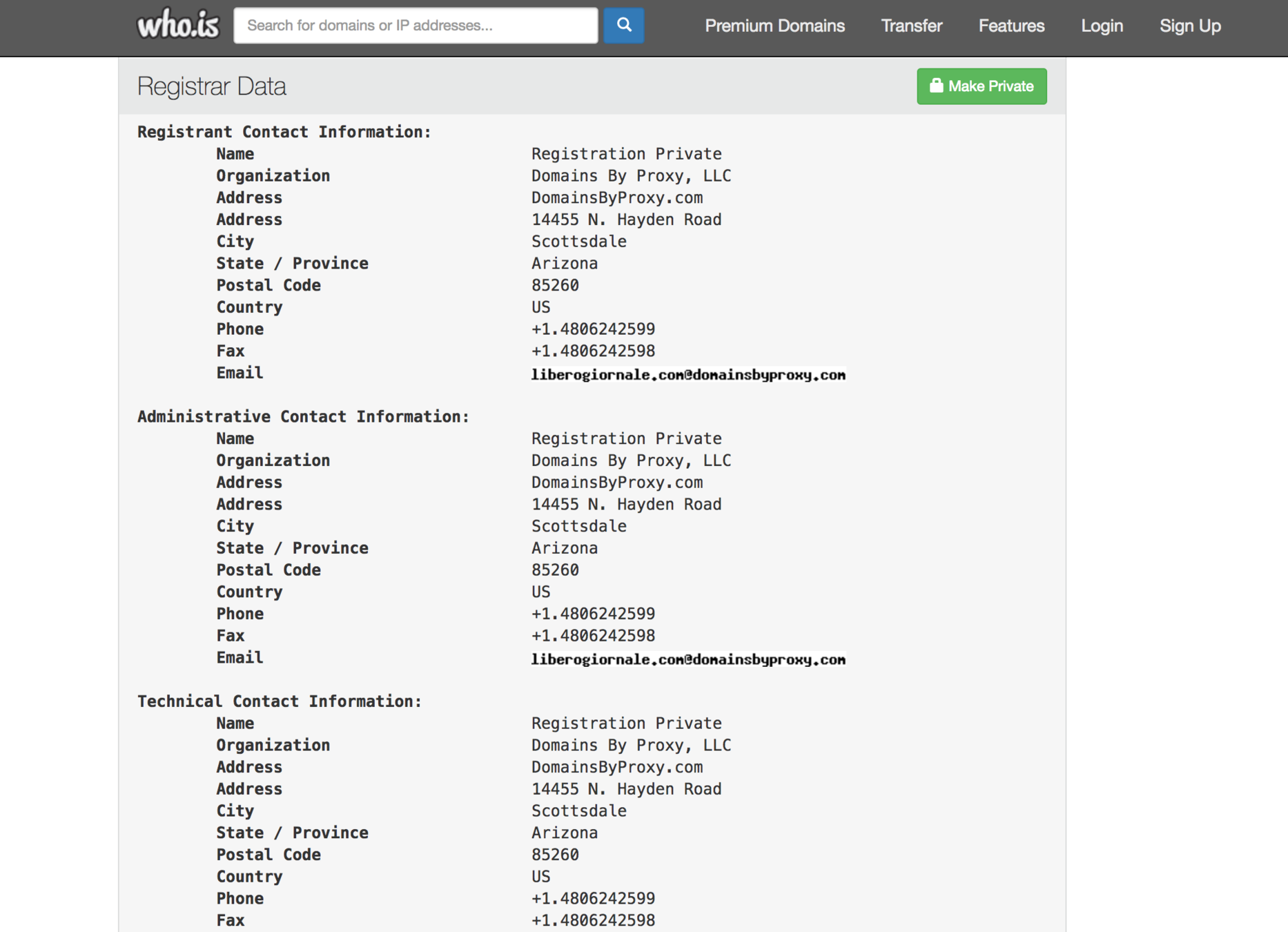Select Technical postal code 85260
Viewport: 1288px width, 932px height.
tap(555, 855)
